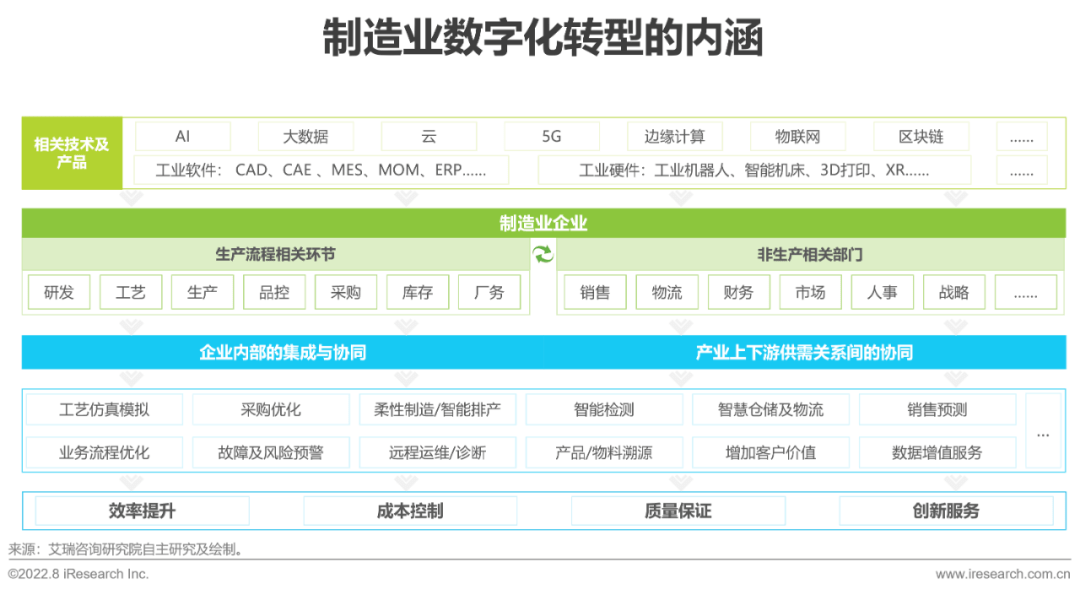Viewport: 1080px width, 594px height.
Task: Click the 数据增值服务 box
Action: (x=937, y=452)
